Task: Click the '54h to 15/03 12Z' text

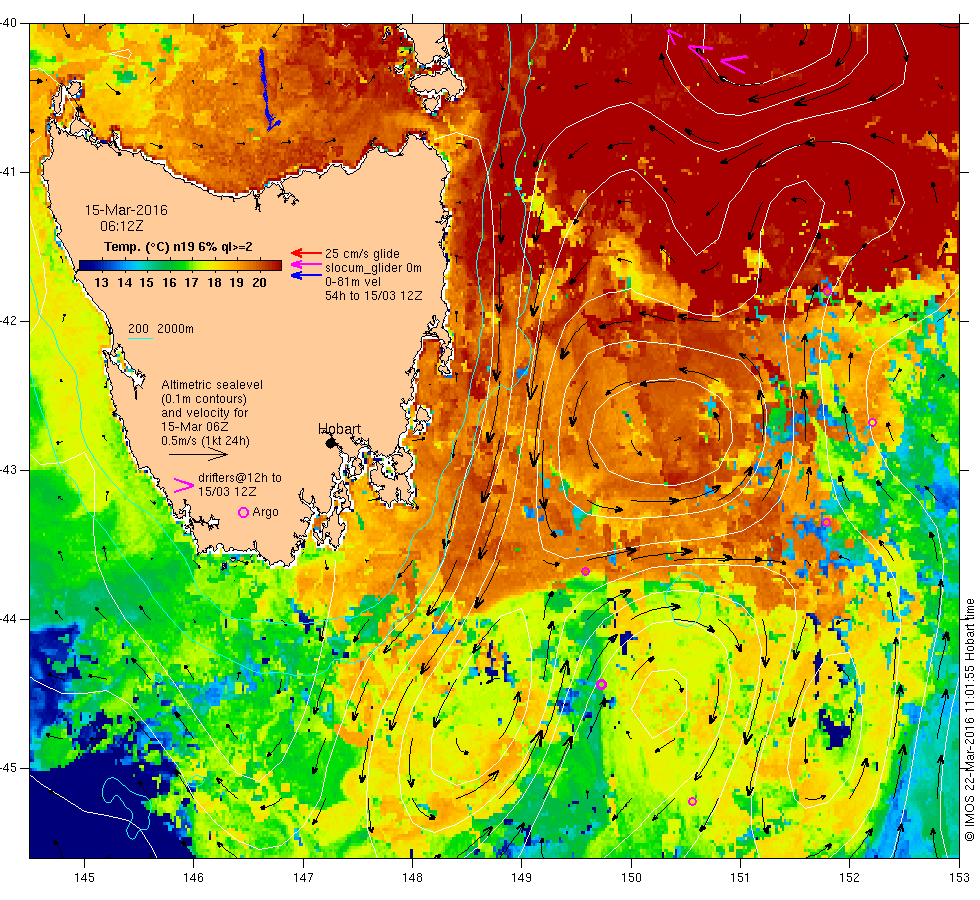Action: [374, 296]
